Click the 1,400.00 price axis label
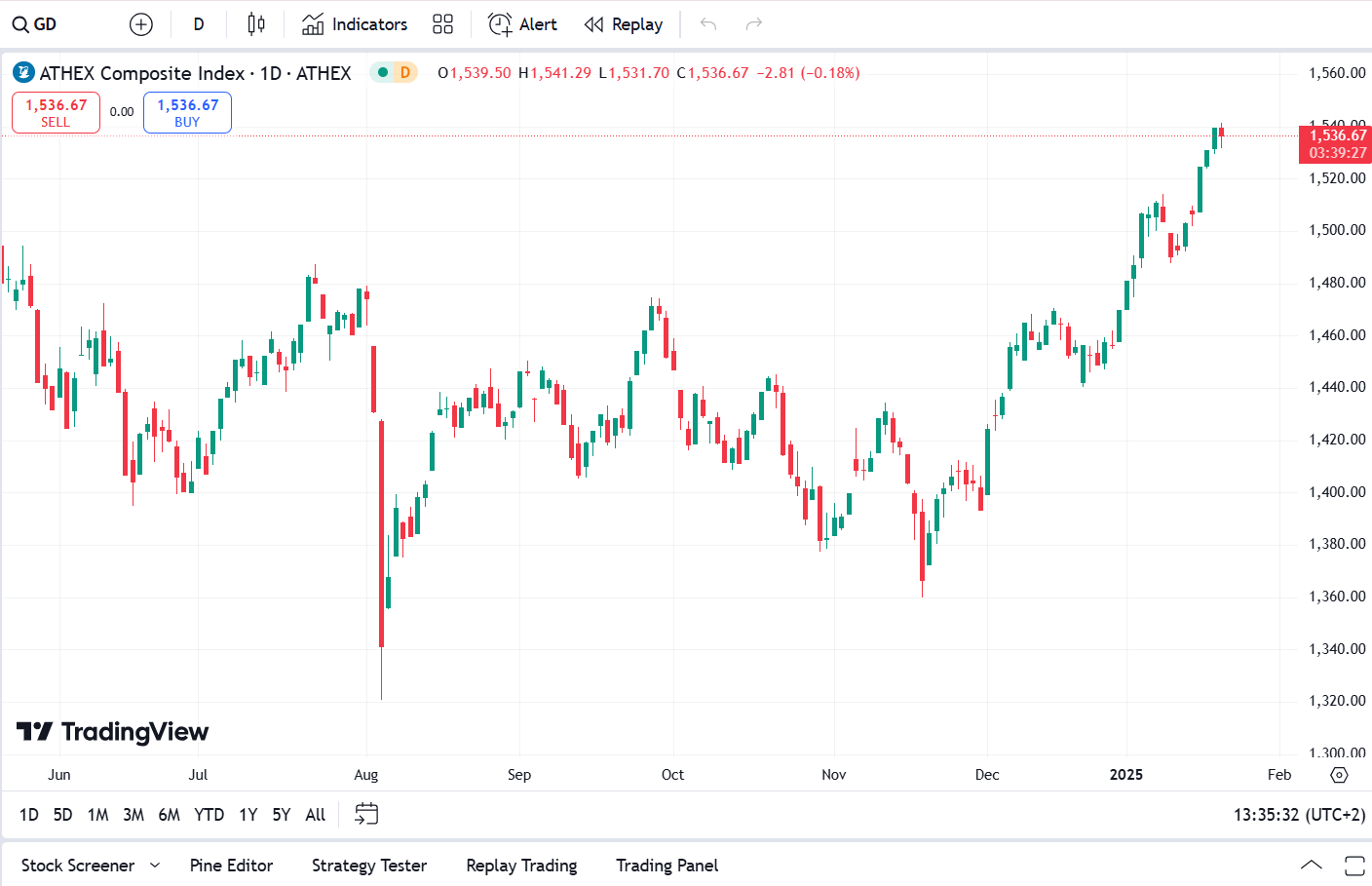The width and height of the screenshot is (1372, 886). (1337, 492)
